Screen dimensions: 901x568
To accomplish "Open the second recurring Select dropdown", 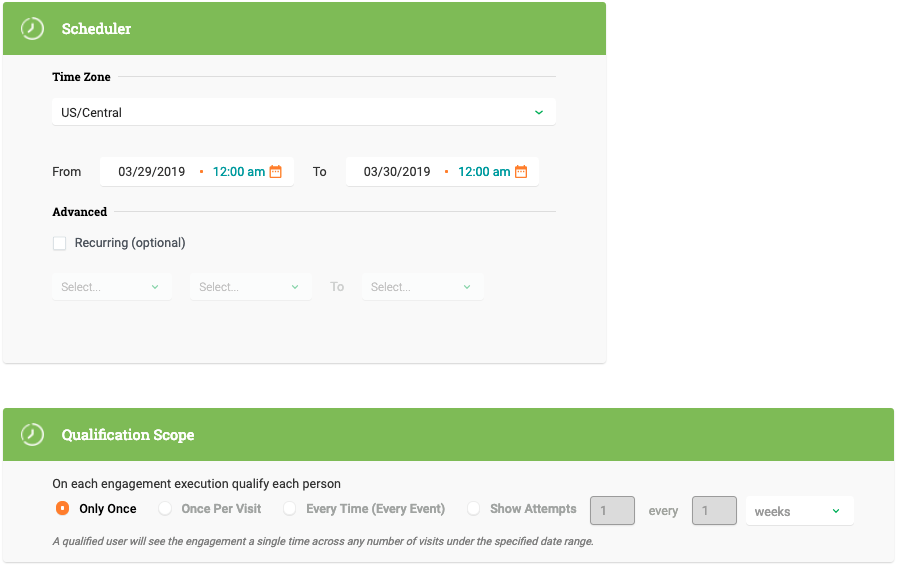I will click(251, 287).
